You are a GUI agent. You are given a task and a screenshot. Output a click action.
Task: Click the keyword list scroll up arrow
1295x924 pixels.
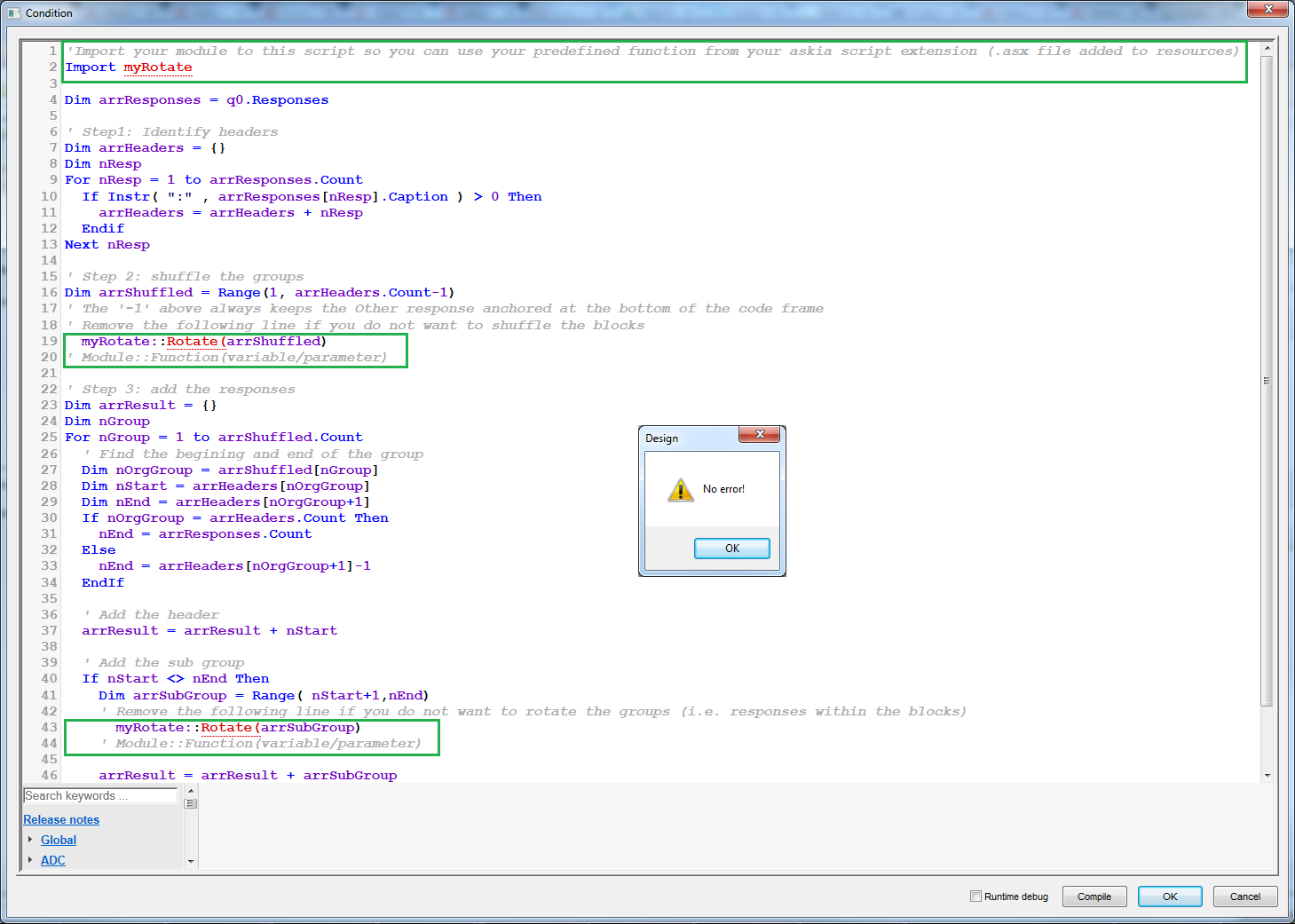(191, 790)
